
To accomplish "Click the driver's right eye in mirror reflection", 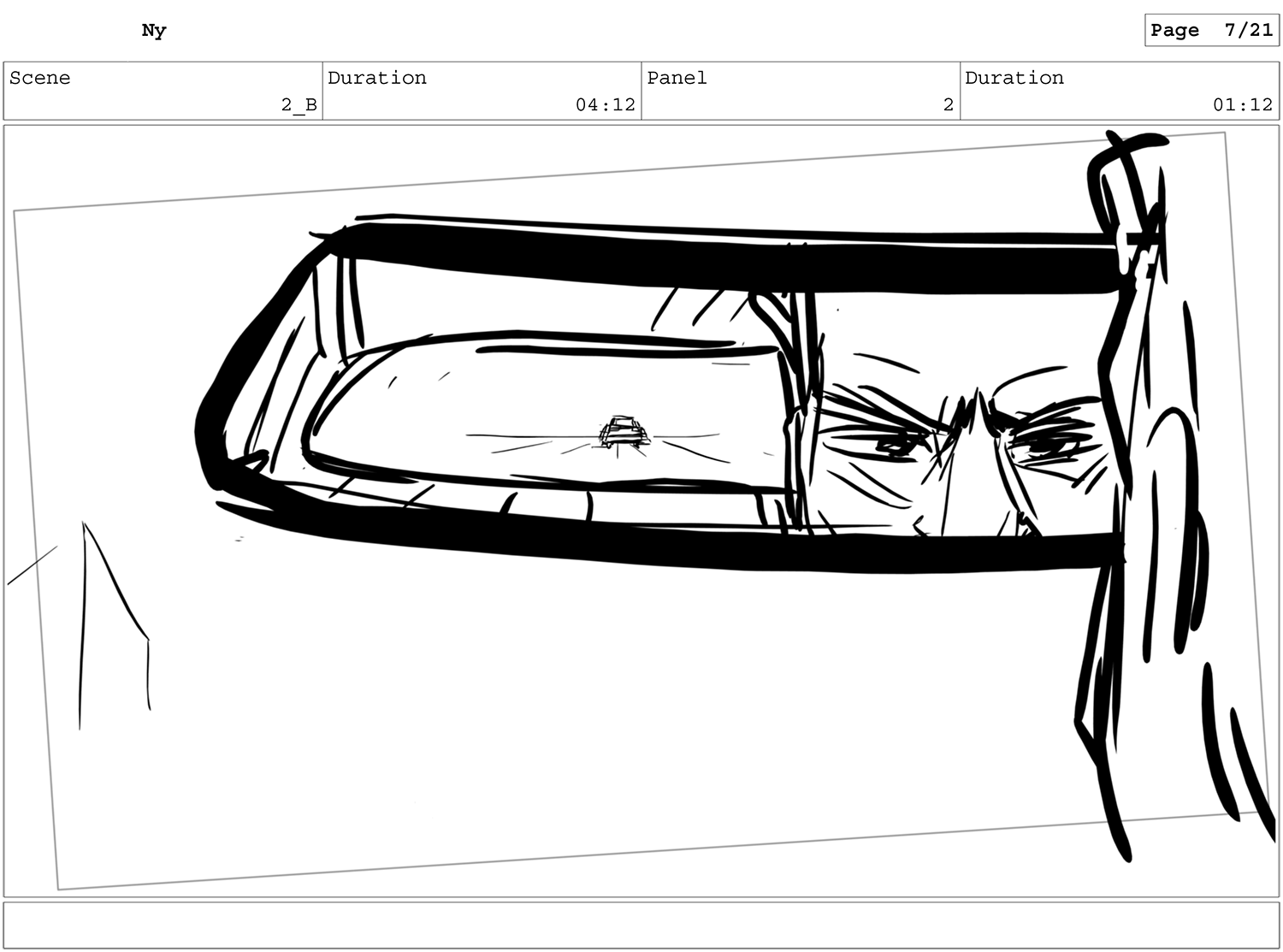I will point(1038,443).
